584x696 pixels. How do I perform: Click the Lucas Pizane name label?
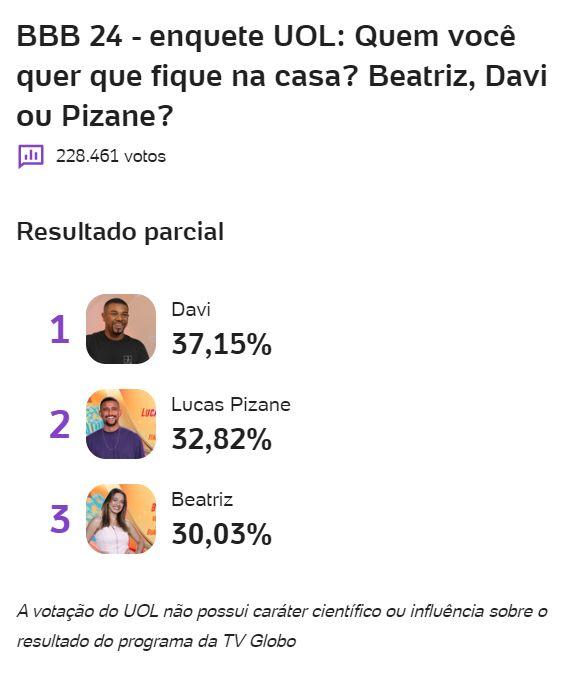pos(231,404)
